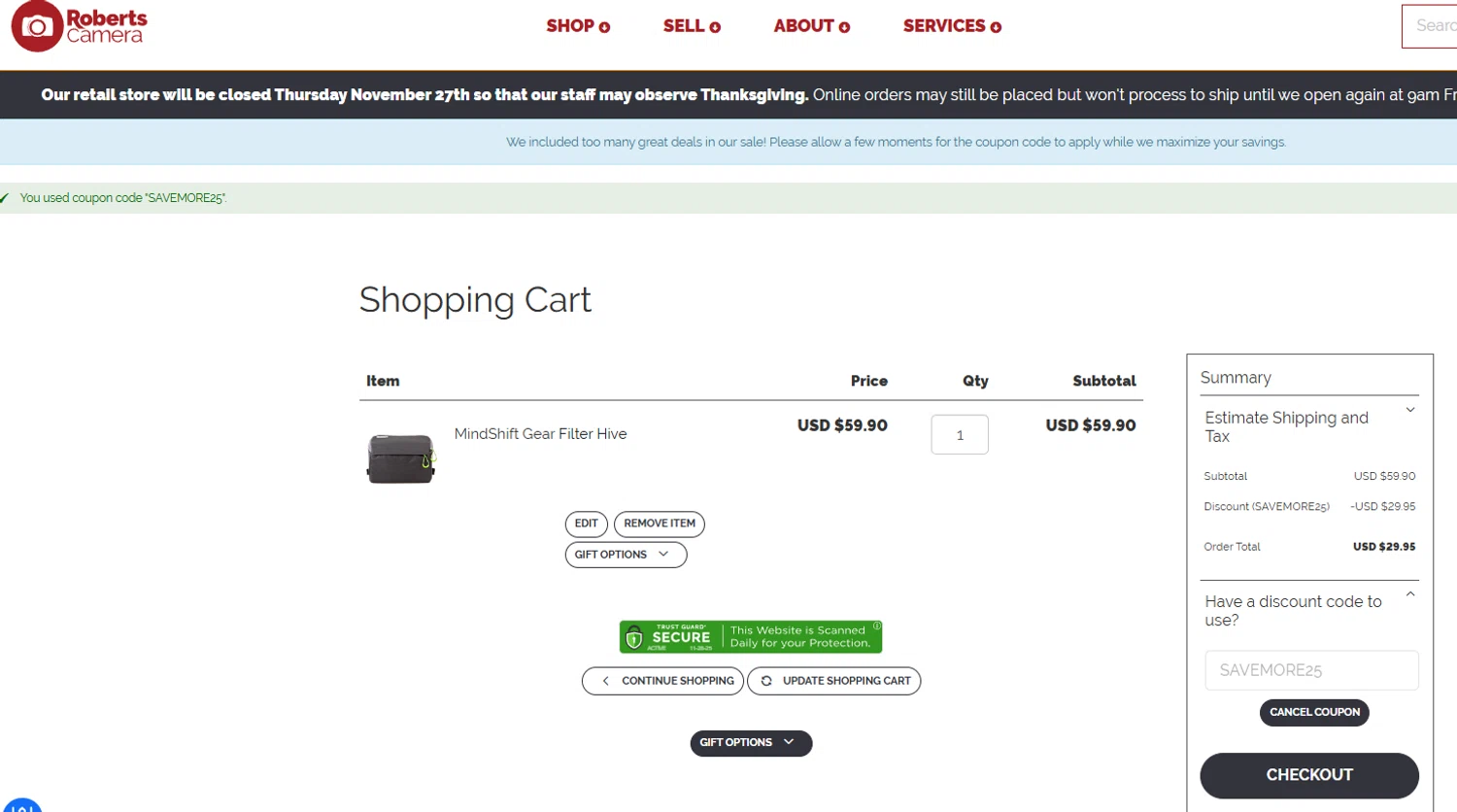The width and height of the screenshot is (1457, 812).
Task: Click the Trust Guard SECURE badge
Action: (x=751, y=637)
